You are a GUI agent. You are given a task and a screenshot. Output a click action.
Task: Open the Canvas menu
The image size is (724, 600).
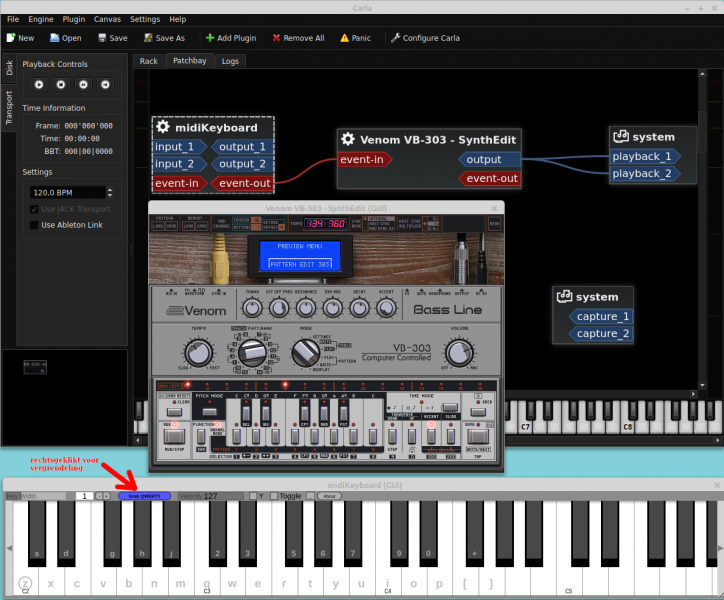click(107, 19)
